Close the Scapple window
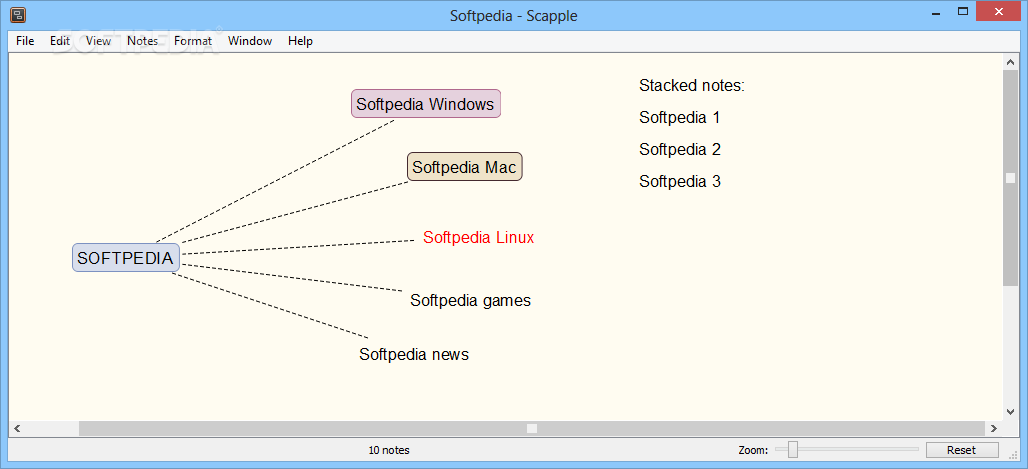Image resolution: width=1028 pixels, height=469 pixels. coord(999,12)
